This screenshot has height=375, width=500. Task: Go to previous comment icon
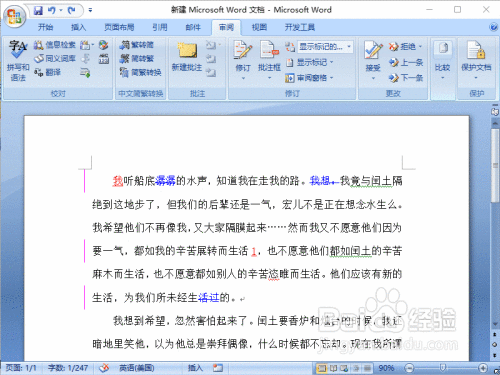pos(211,59)
